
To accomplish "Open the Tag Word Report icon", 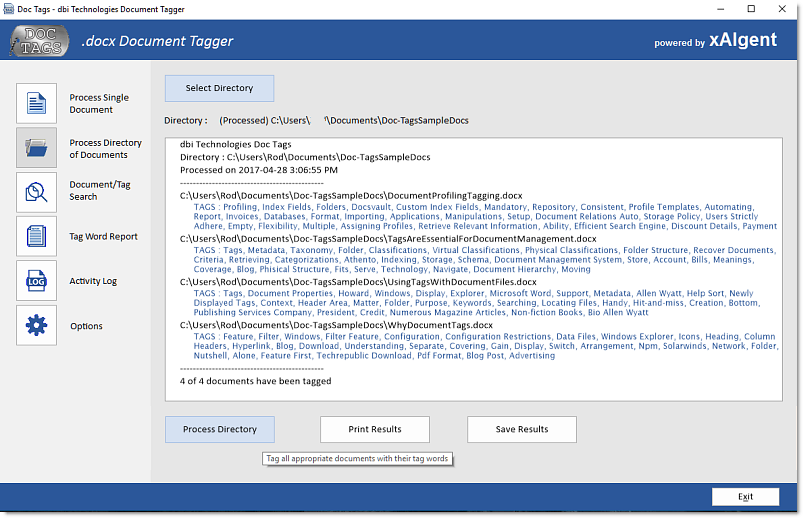I will click(x=36, y=236).
